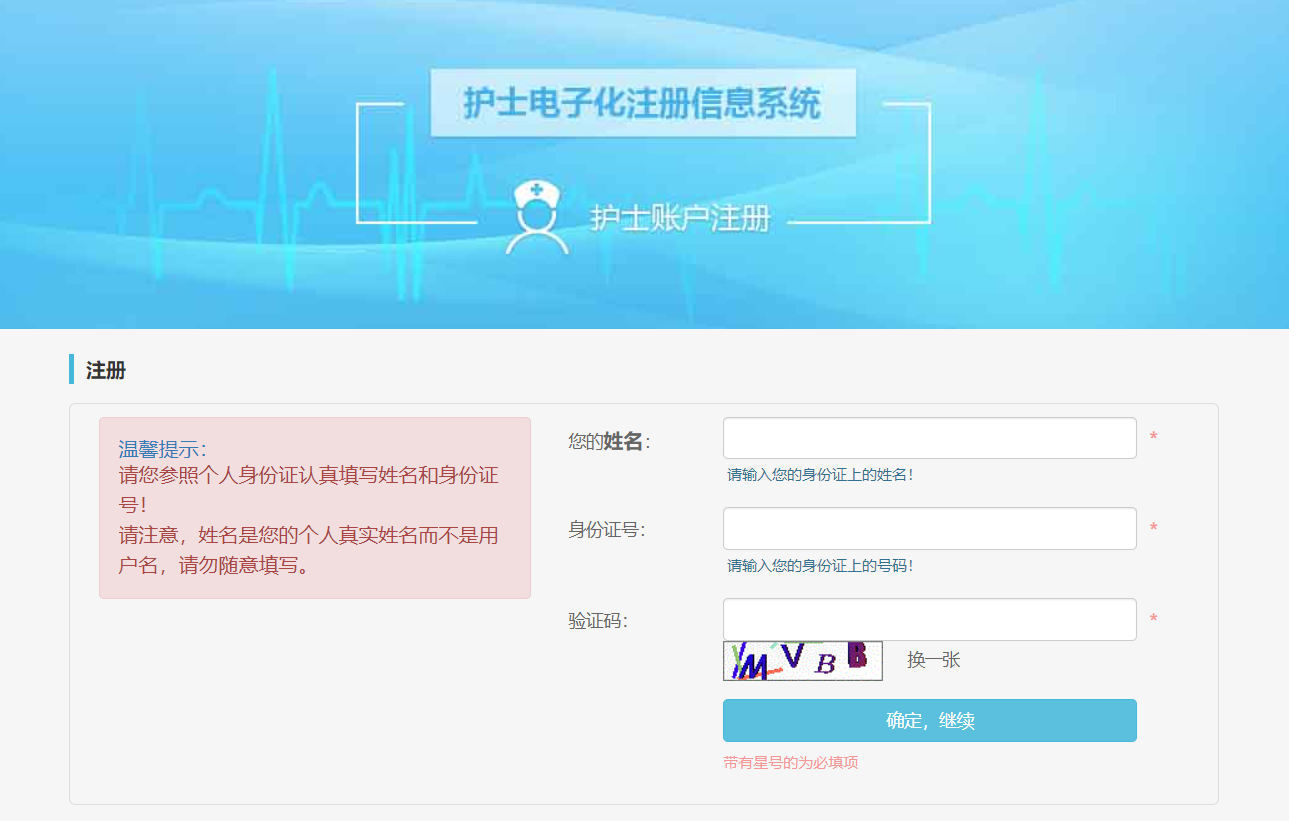Click the red asterisk beside ID number field
This screenshot has height=821, width=1289.
click(x=1153, y=528)
